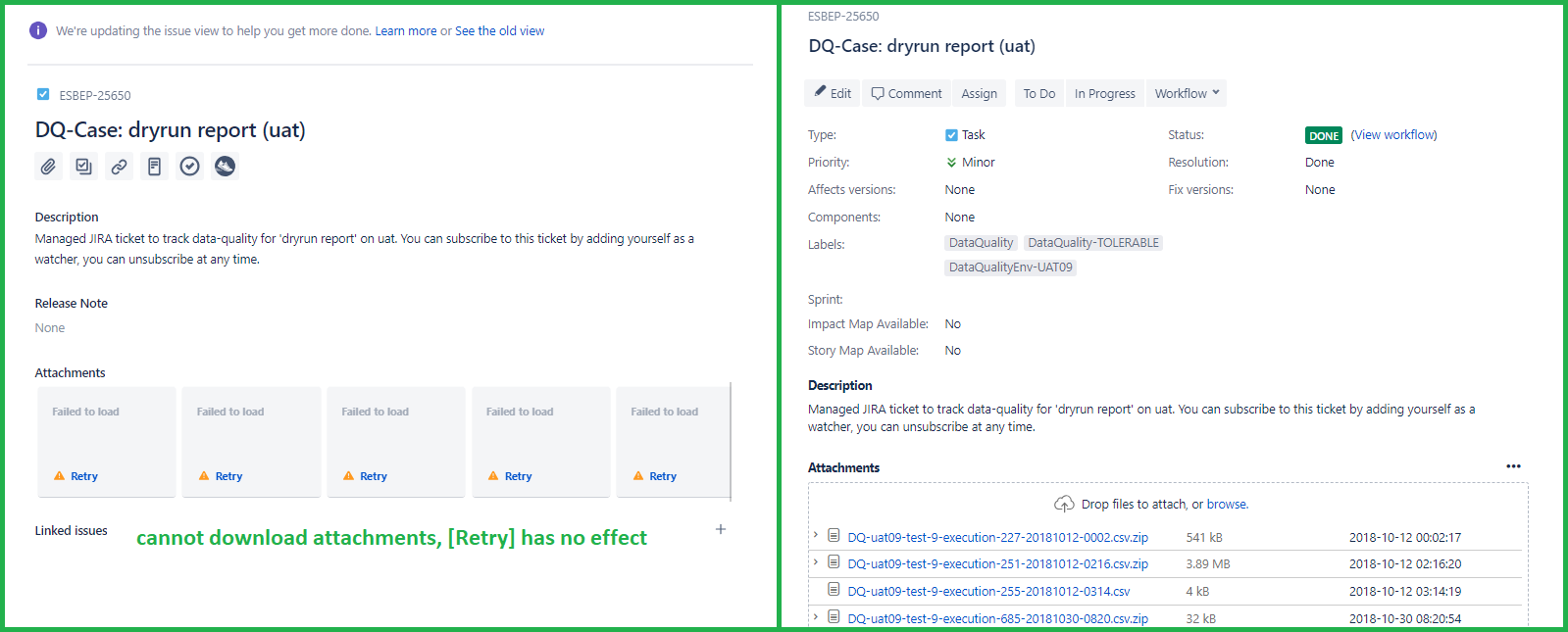The height and width of the screenshot is (632, 1568).
Task: Open DQ-uat09-test-9-execution-685-20181030-0820.csv.zip
Action: click(x=997, y=618)
